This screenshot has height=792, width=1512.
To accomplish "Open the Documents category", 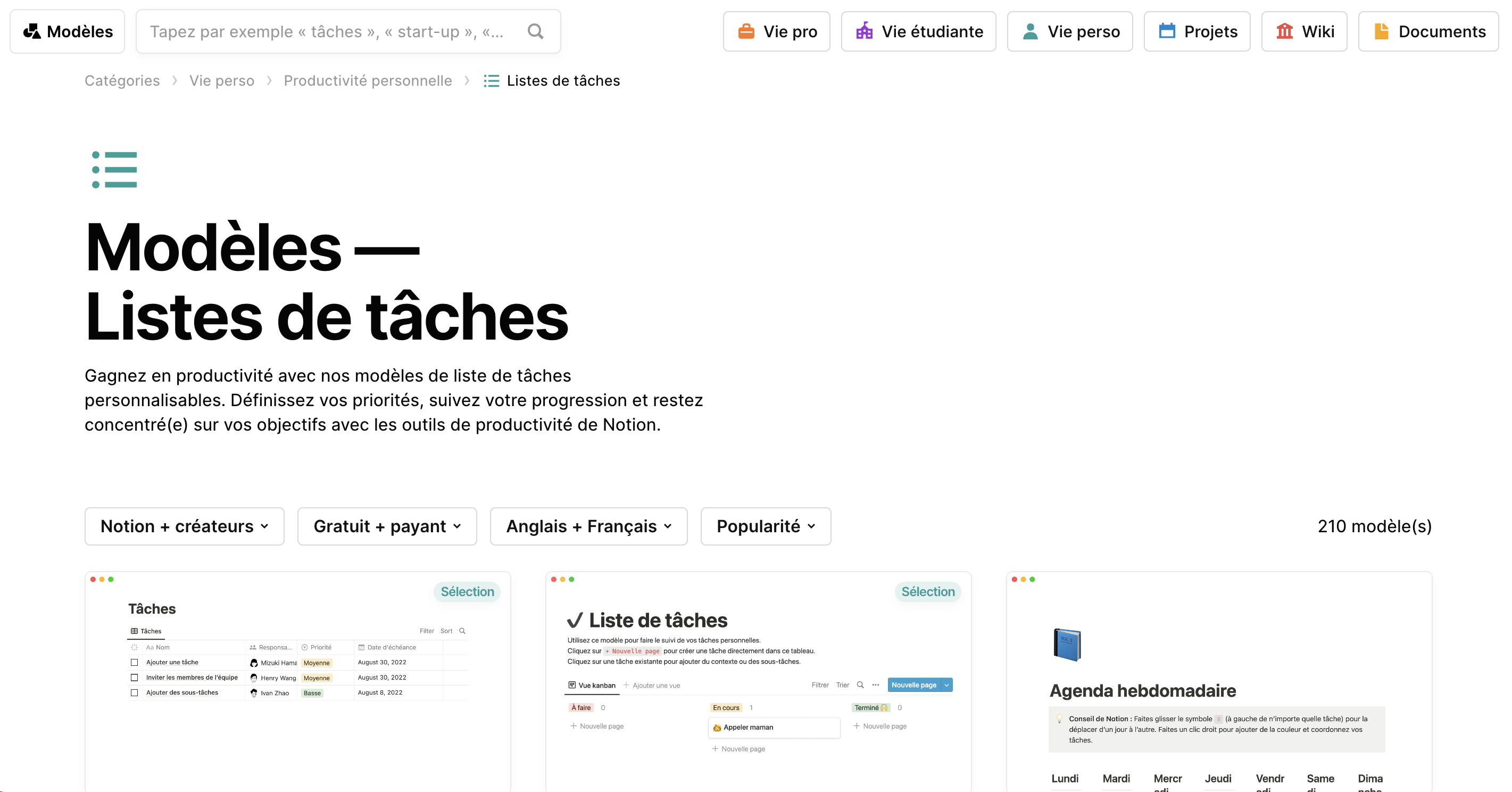I will tap(1428, 31).
